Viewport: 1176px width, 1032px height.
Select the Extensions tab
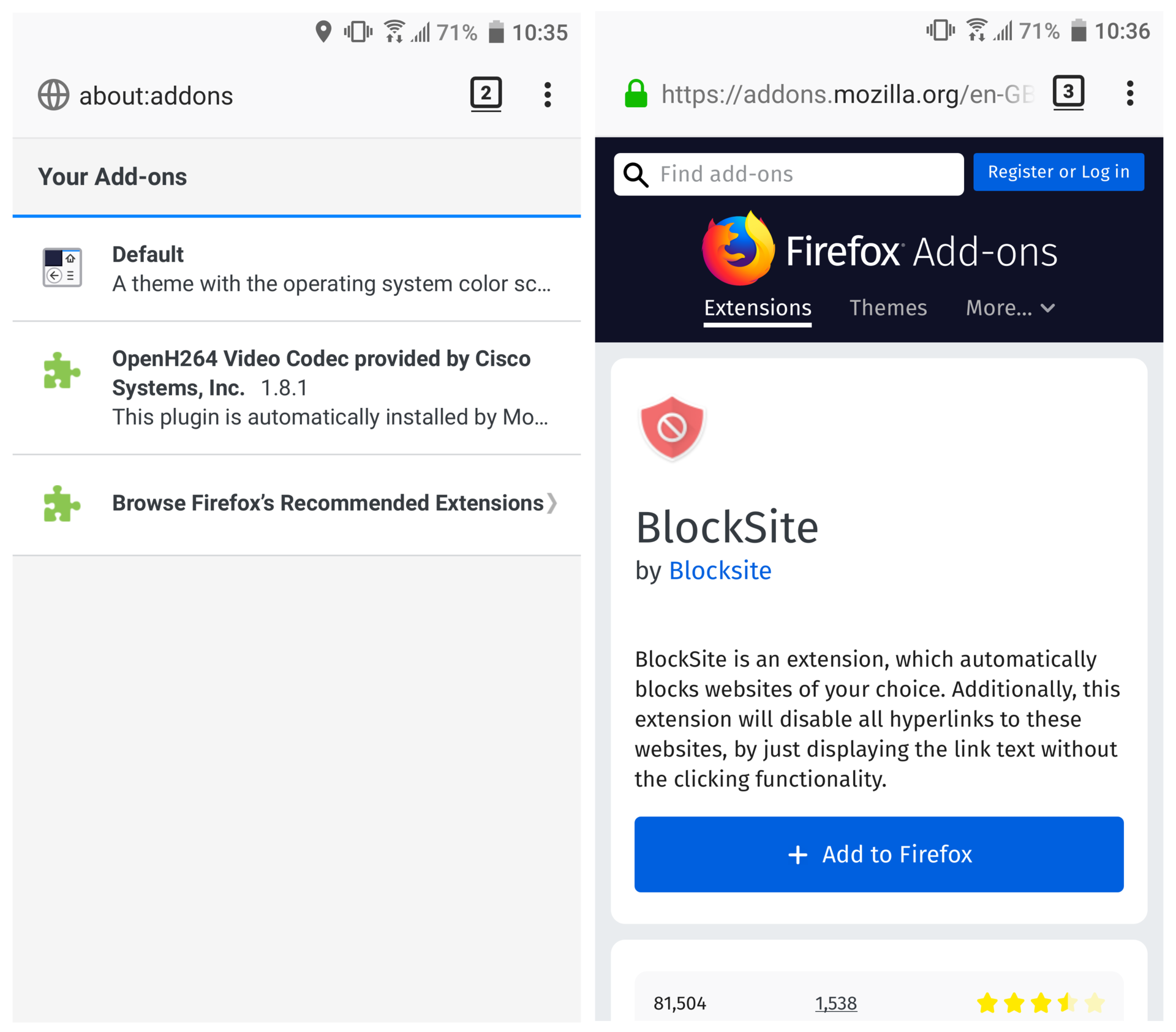click(757, 307)
